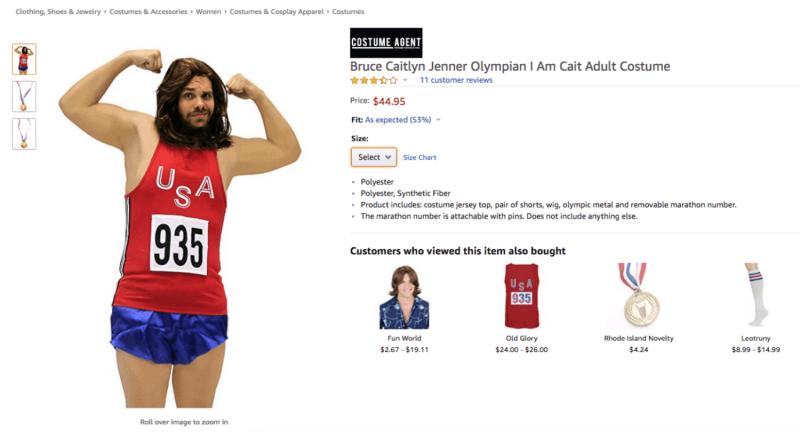
Task: Click the Rhode Island Novelty medal image
Action: (x=637, y=296)
